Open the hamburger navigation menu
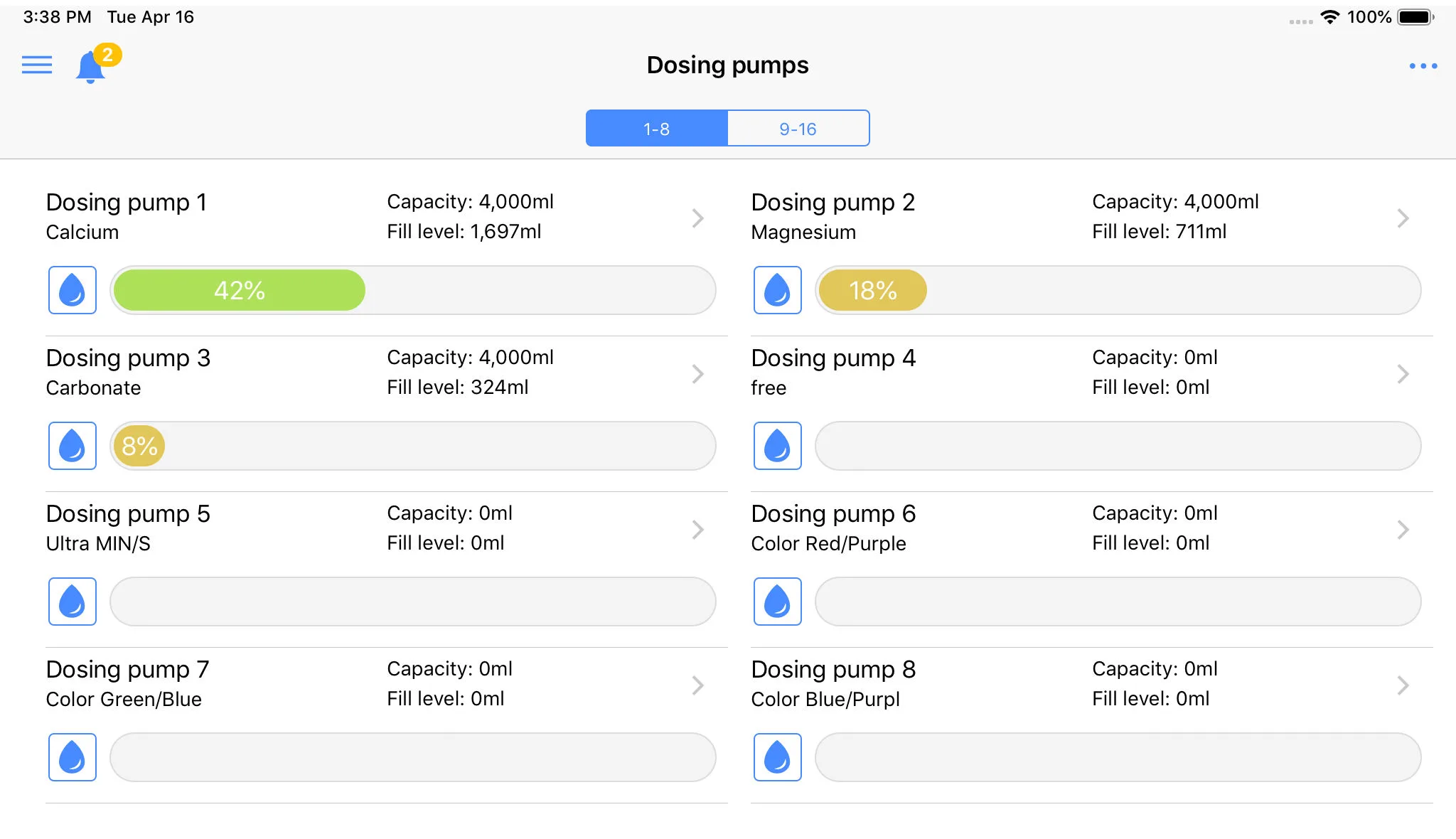 pyautogui.click(x=37, y=65)
